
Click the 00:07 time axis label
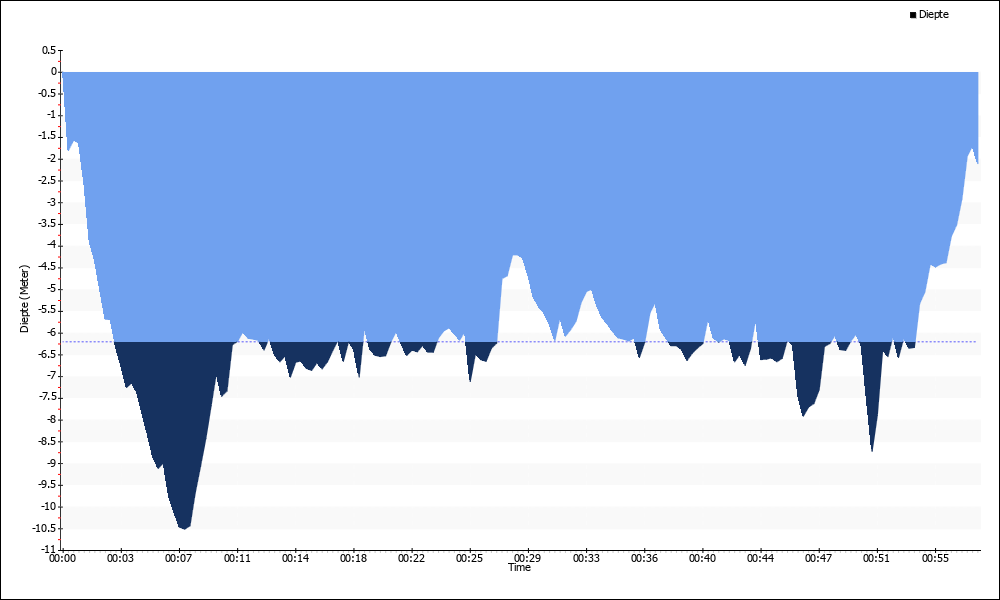pos(179,559)
